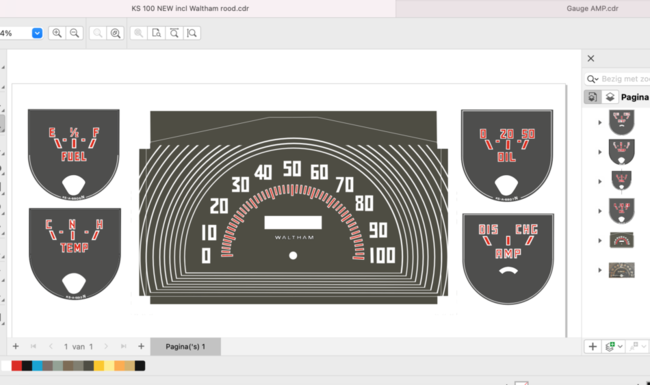Expand the speedometer photo object row
The width and height of the screenshot is (650, 385).
click(600, 270)
